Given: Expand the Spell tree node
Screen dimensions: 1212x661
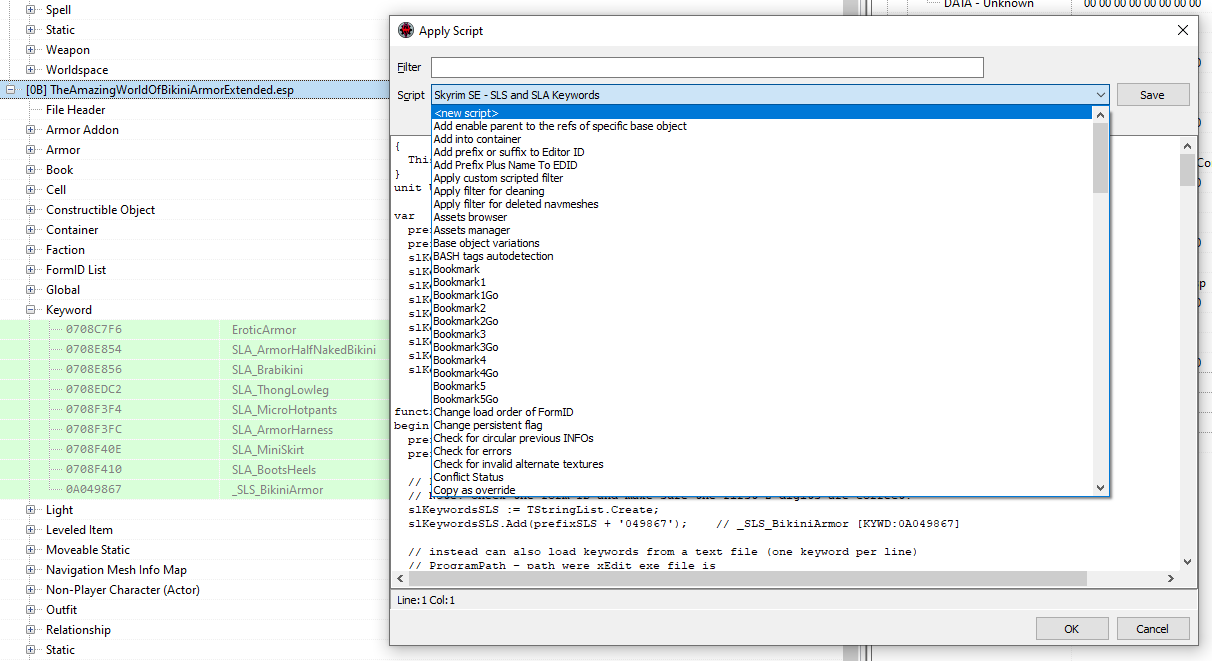Looking at the screenshot, I should [30, 10].
